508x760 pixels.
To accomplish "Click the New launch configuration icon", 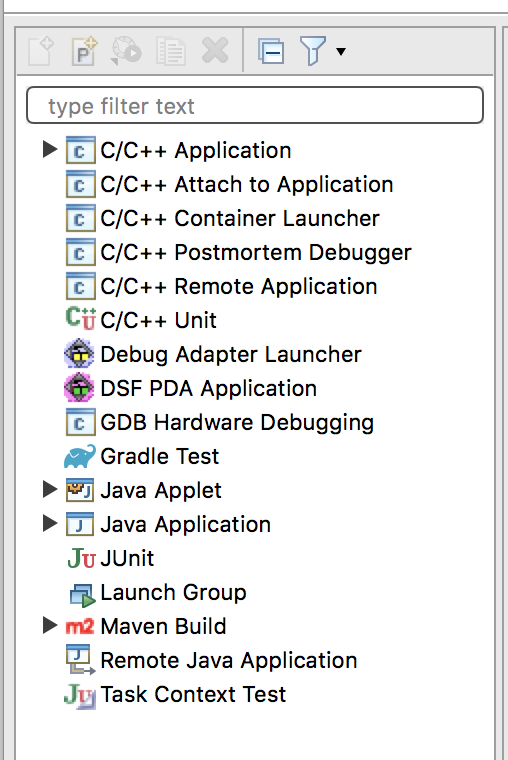I will [41, 51].
